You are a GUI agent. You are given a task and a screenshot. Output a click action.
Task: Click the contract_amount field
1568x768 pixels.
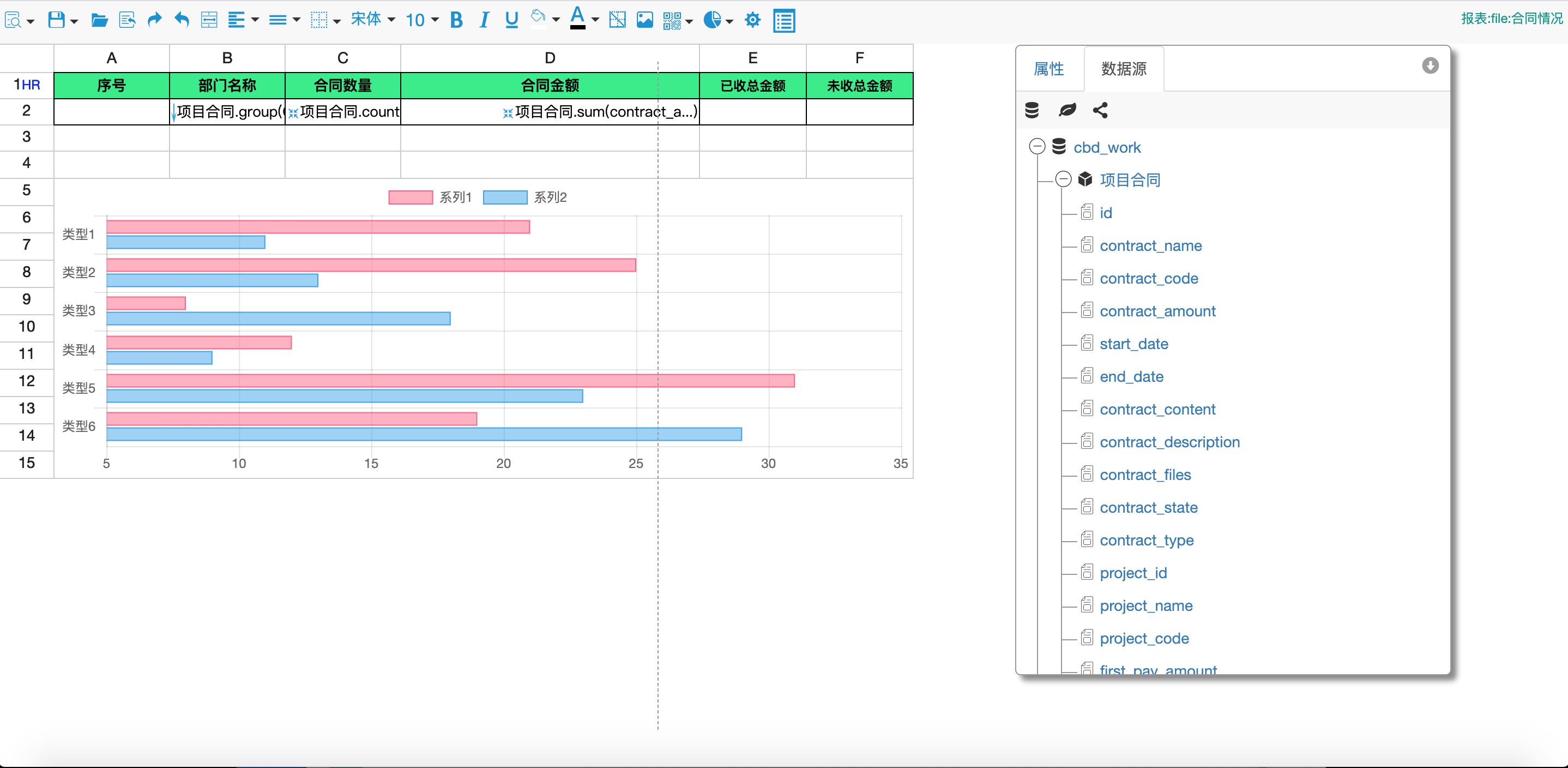coord(1157,311)
